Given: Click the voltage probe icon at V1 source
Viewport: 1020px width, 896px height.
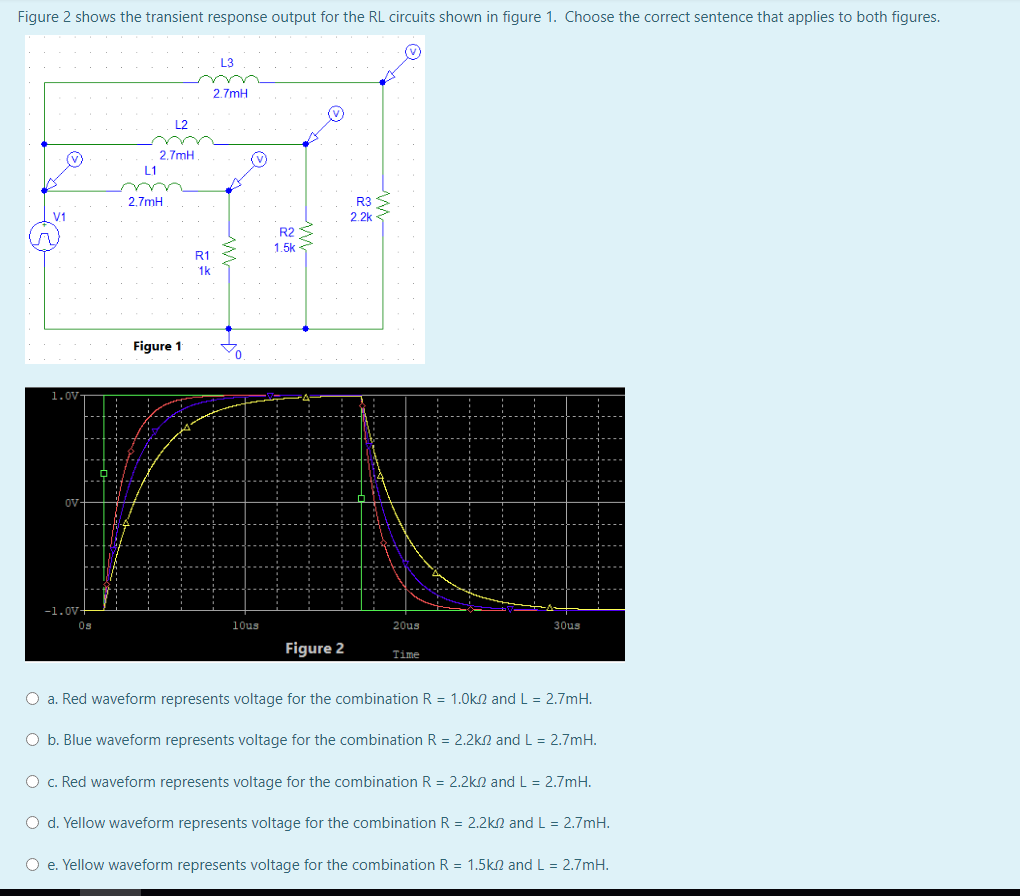Looking at the screenshot, I should [74, 157].
